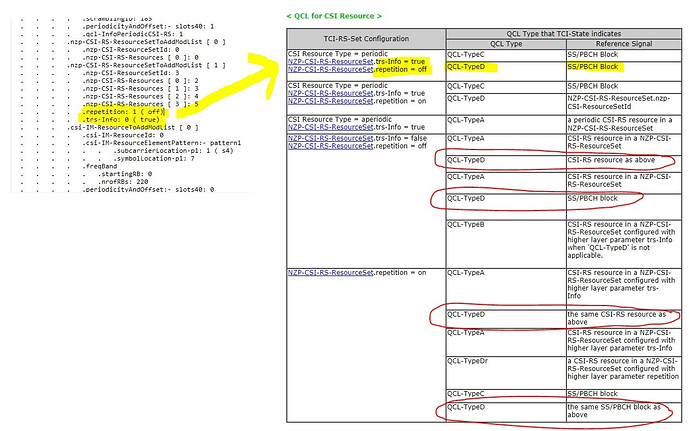Select the '.csi-IM-ResourceId: 0' line
The height and width of the screenshot is (431, 690).
coord(123,135)
